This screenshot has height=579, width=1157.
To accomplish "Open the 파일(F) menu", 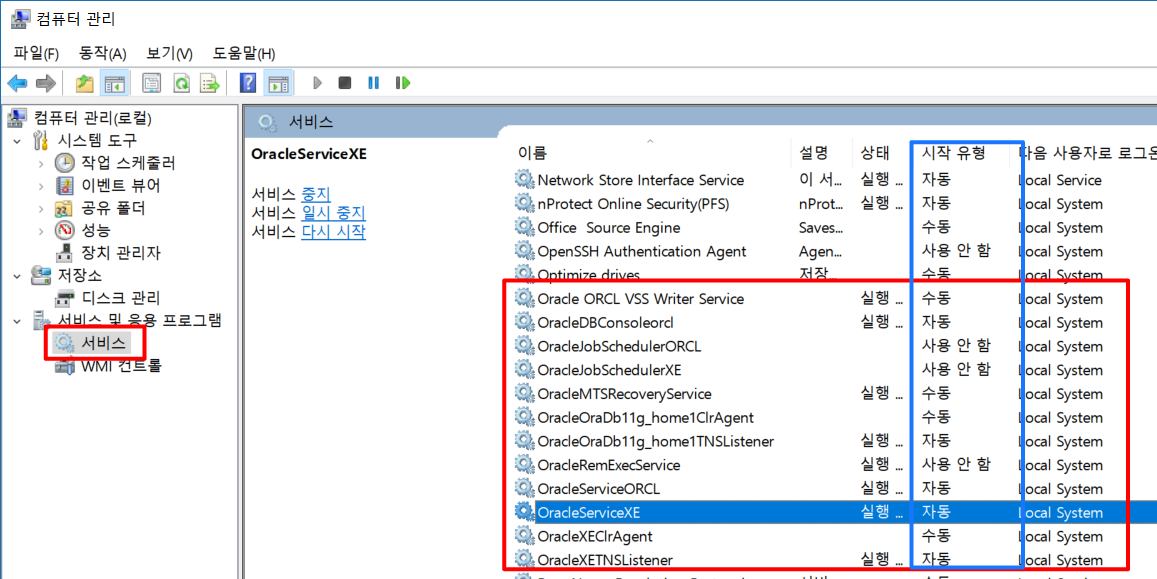I will coord(36,53).
